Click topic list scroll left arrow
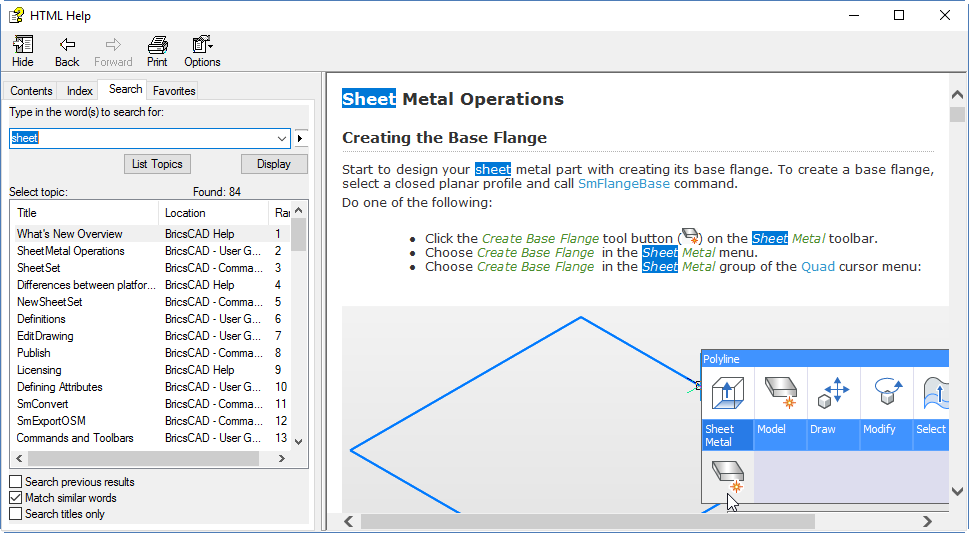Viewport: 969px width, 533px height. [19, 458]
